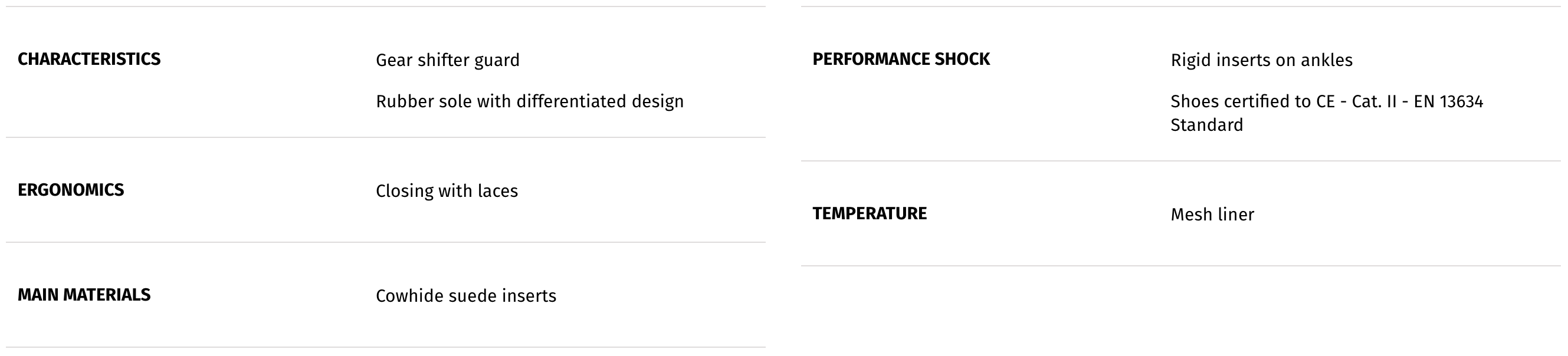Select Rigid inserts on ankles text
Viewport: 1568px width, 356px height.
point(1261,60)
